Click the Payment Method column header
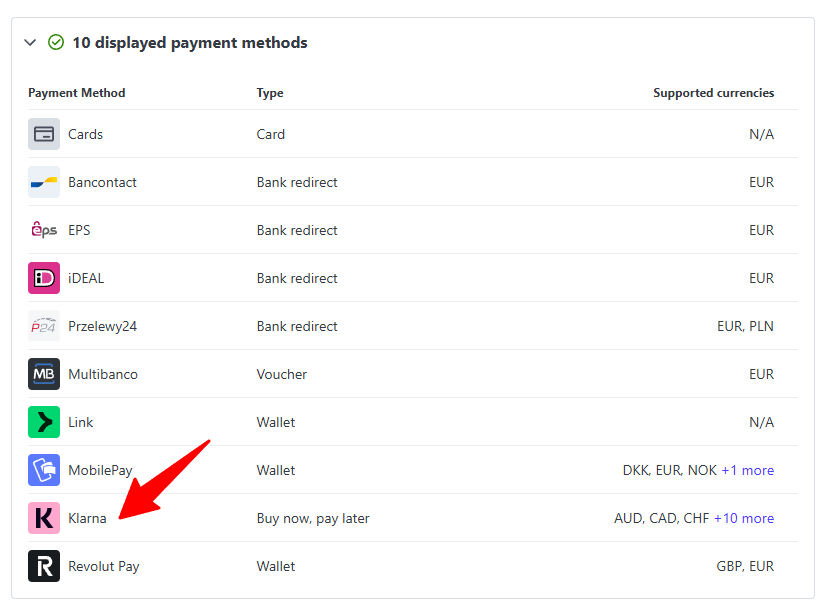 click(x=77, y=93)
